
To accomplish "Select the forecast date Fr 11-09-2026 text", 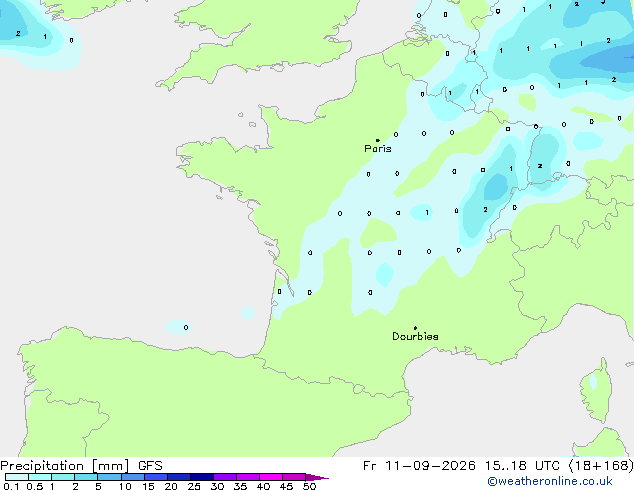I will (x=419, y=466).
